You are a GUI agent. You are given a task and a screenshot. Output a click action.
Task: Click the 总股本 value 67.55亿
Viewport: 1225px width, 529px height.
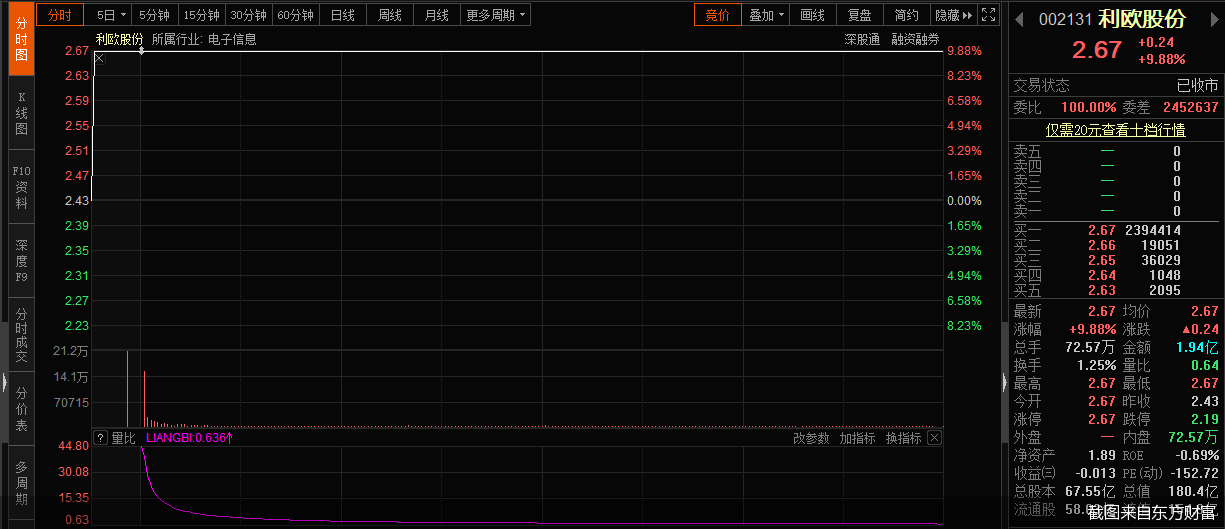(1092, 491)
